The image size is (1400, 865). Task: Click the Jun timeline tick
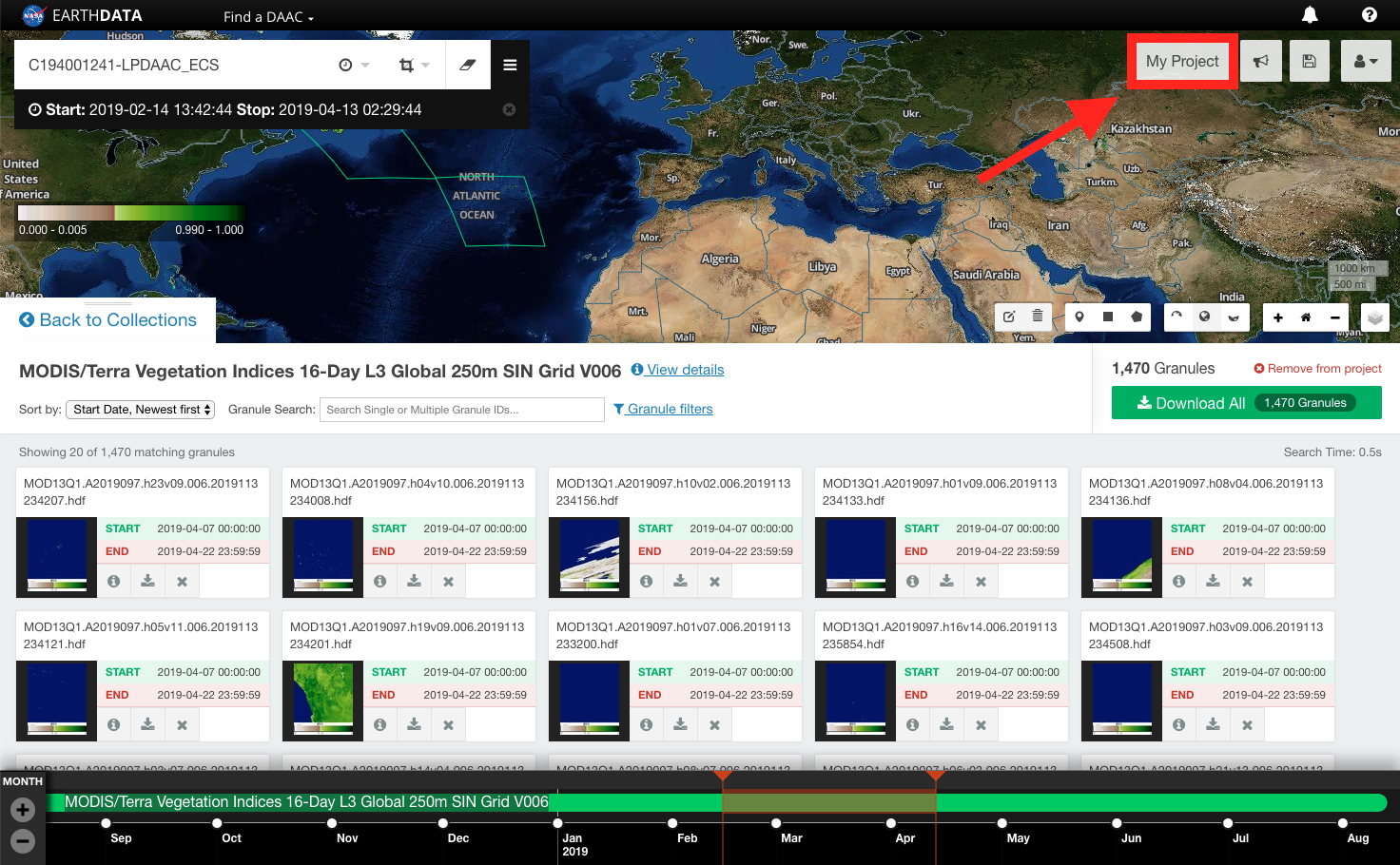1117,823
